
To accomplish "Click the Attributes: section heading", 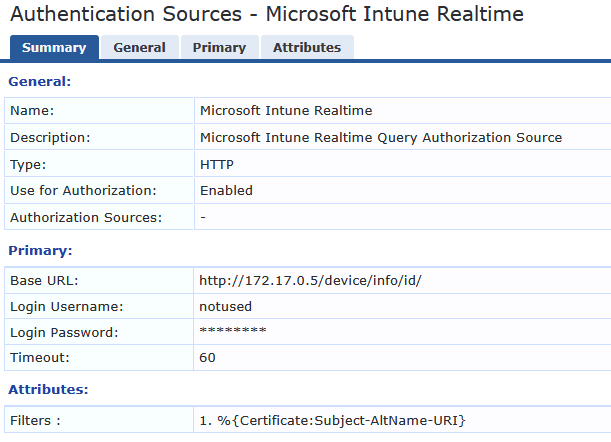I will pyautogui.click(x=48, y=389).
